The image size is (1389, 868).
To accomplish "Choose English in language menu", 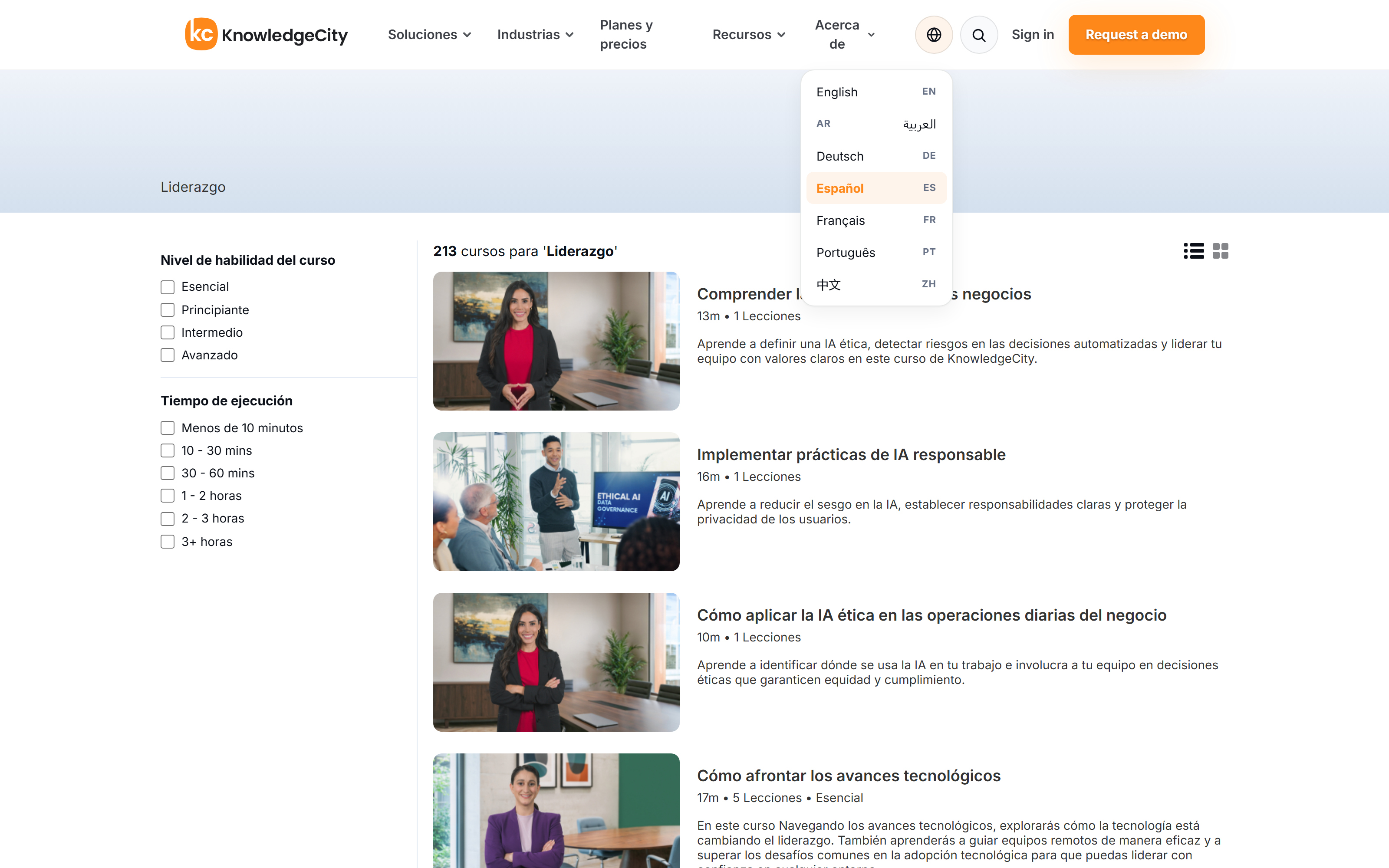I will tap(876, 92).
